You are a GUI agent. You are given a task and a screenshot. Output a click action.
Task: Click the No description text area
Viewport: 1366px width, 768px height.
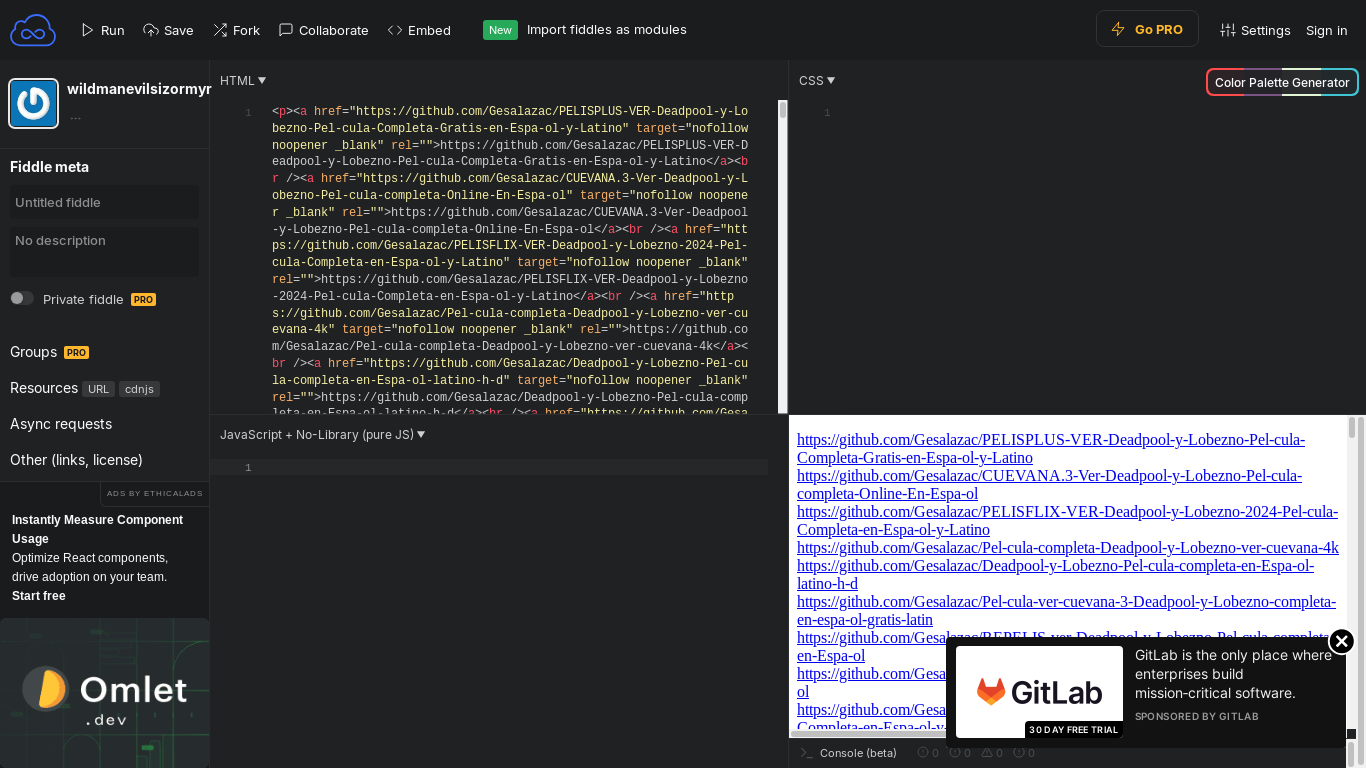click(104, 251)
